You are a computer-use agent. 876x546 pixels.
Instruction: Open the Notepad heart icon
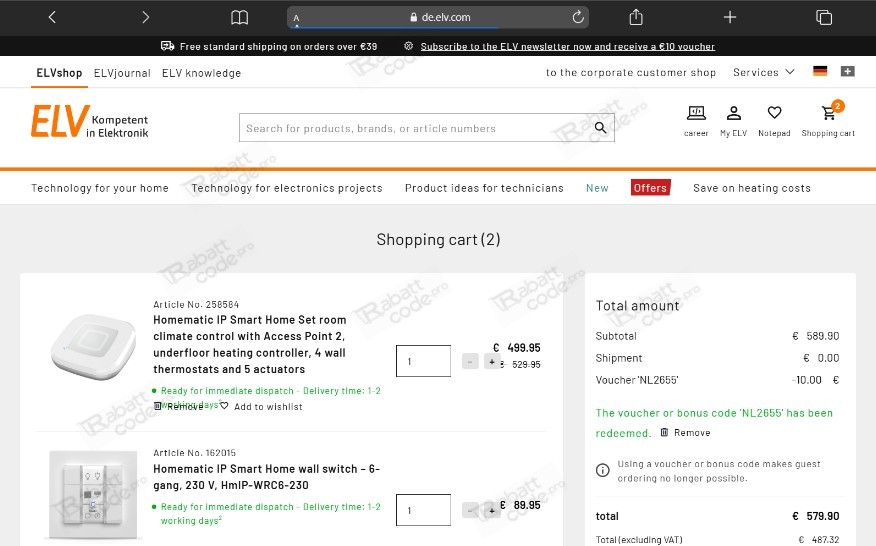[x=774, y=121]
